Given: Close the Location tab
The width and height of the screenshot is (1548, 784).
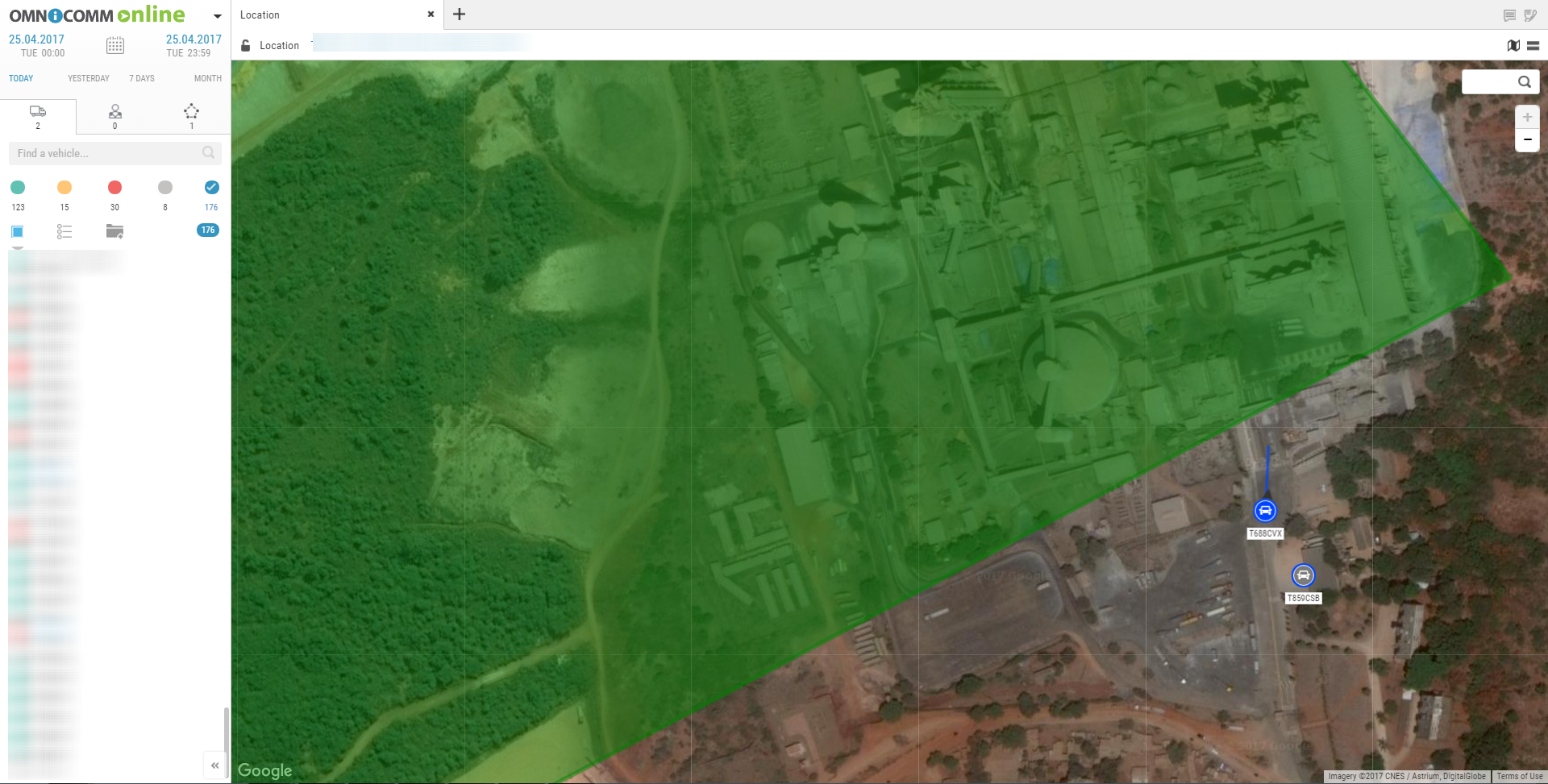Looking at the screenshot, I should tap(431, 15).
